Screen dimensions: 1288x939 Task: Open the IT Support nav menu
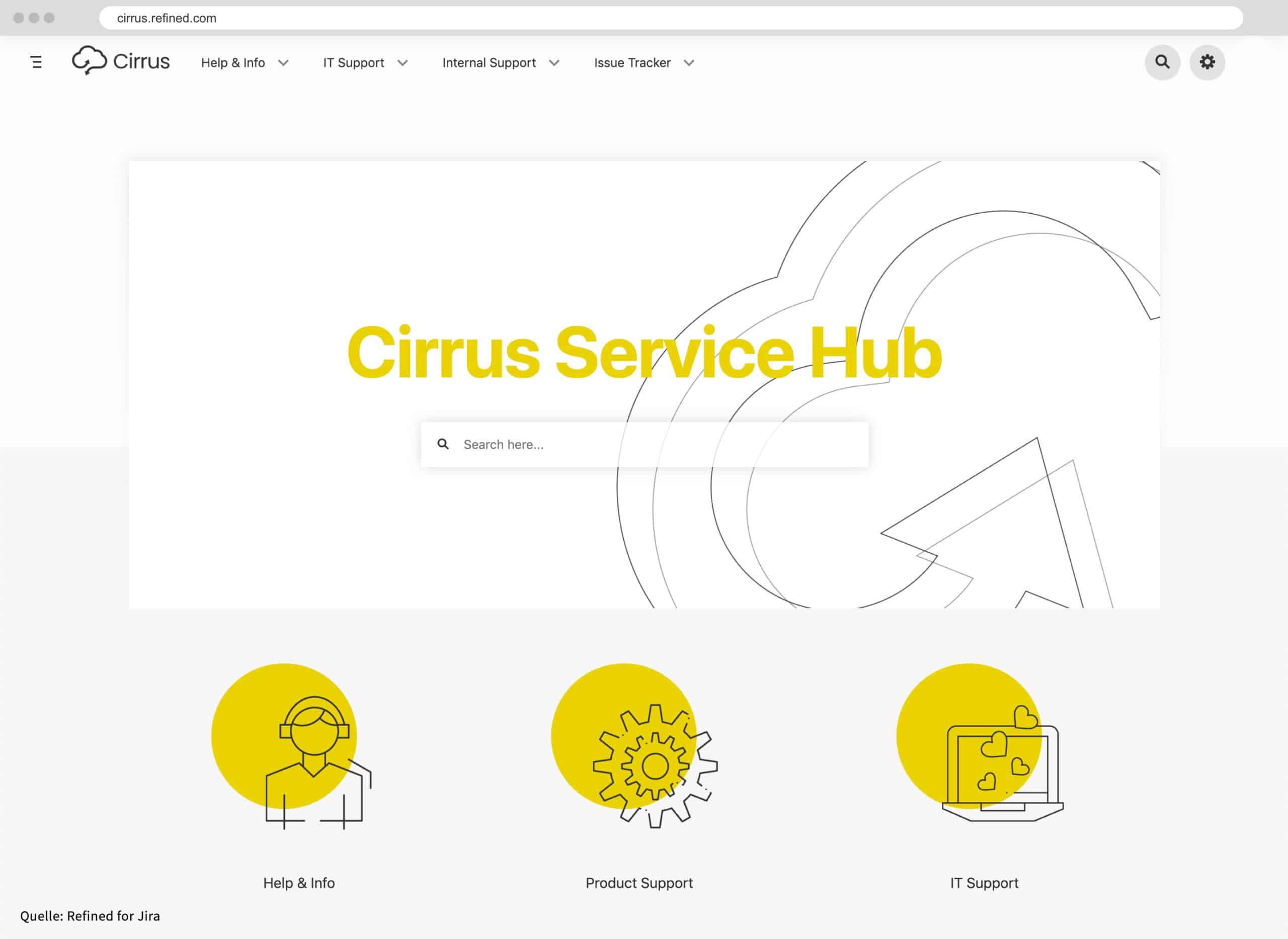pos(354,62)
